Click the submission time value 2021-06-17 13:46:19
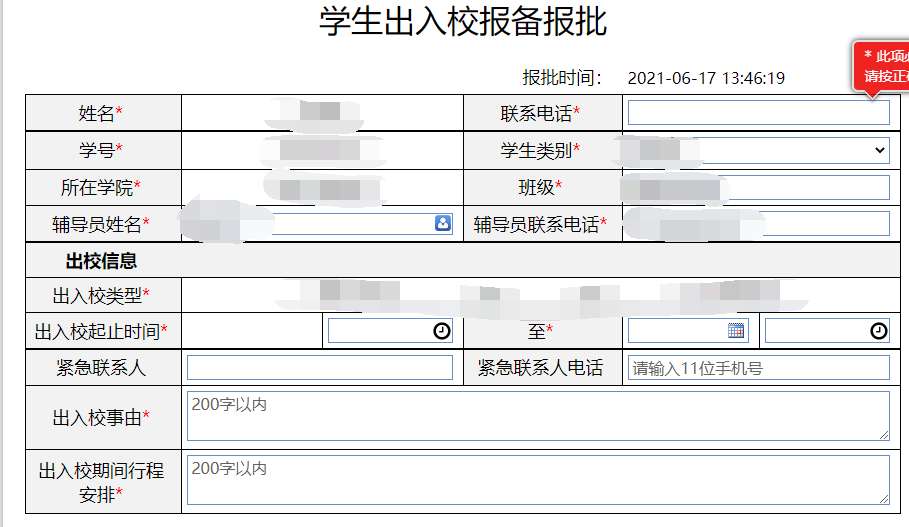The image size is (909, 527). click(x=706, y=78)
